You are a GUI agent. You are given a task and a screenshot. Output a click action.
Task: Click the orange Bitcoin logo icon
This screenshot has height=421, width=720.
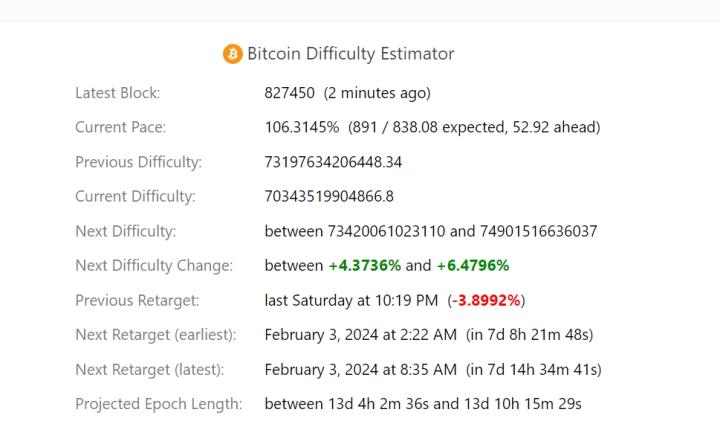(x=233, y=54)
